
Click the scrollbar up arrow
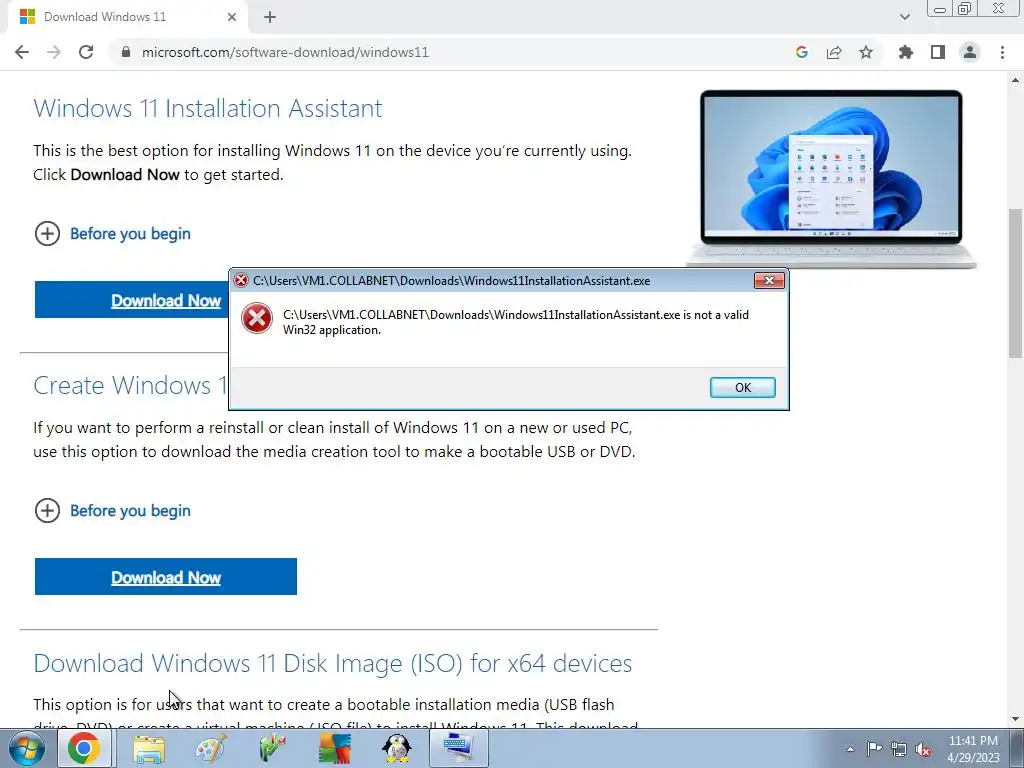pos(1015,80)
